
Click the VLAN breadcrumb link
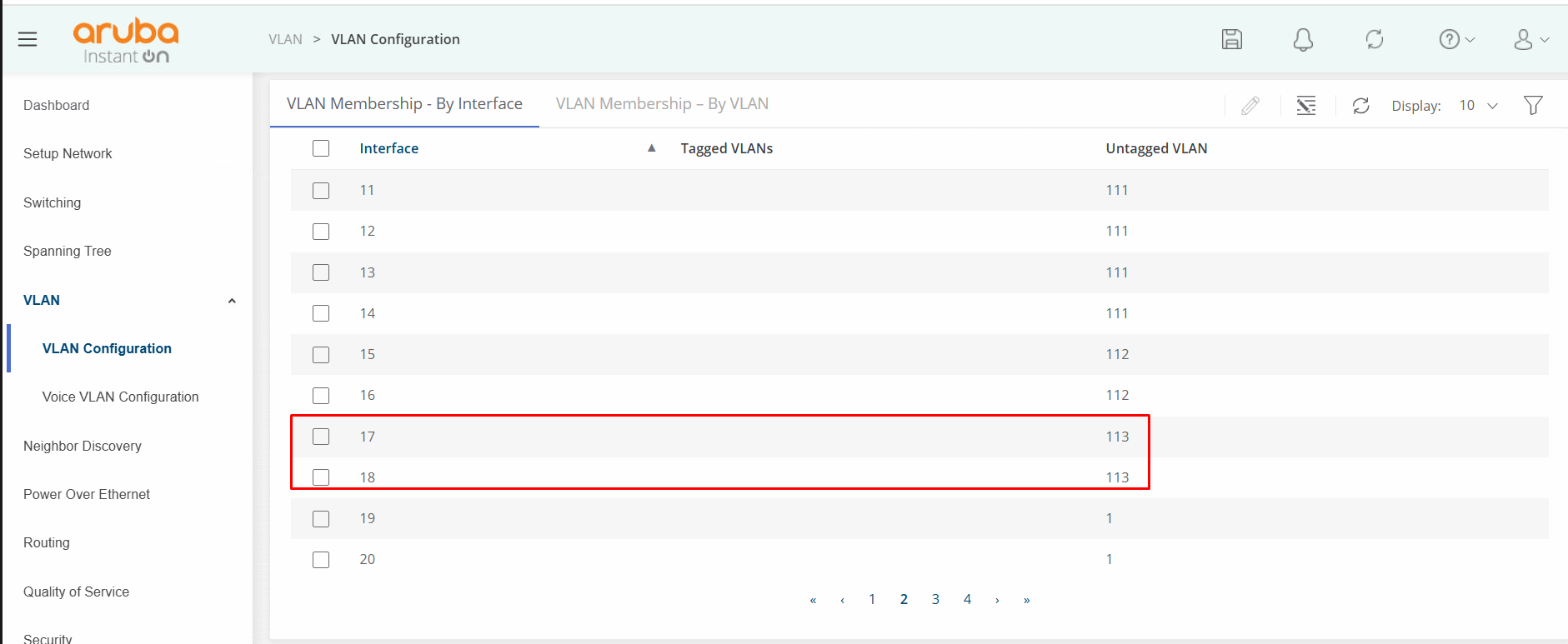[285, 39]
